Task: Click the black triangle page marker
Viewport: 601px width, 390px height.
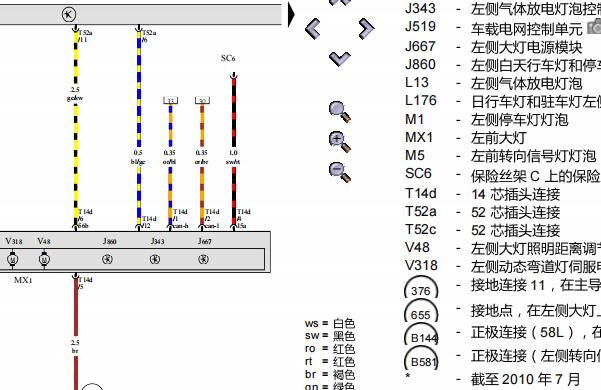Action: [x=292, y=15]
